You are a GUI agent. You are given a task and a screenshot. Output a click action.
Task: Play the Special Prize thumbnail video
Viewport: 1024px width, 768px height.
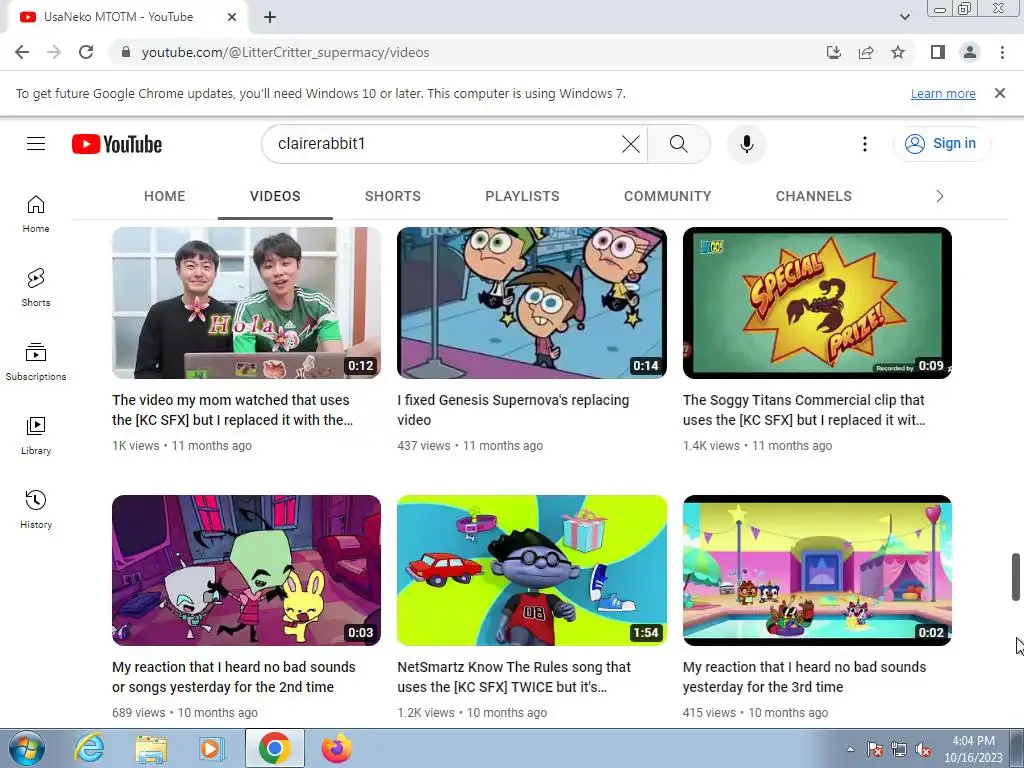click(817, 303)
